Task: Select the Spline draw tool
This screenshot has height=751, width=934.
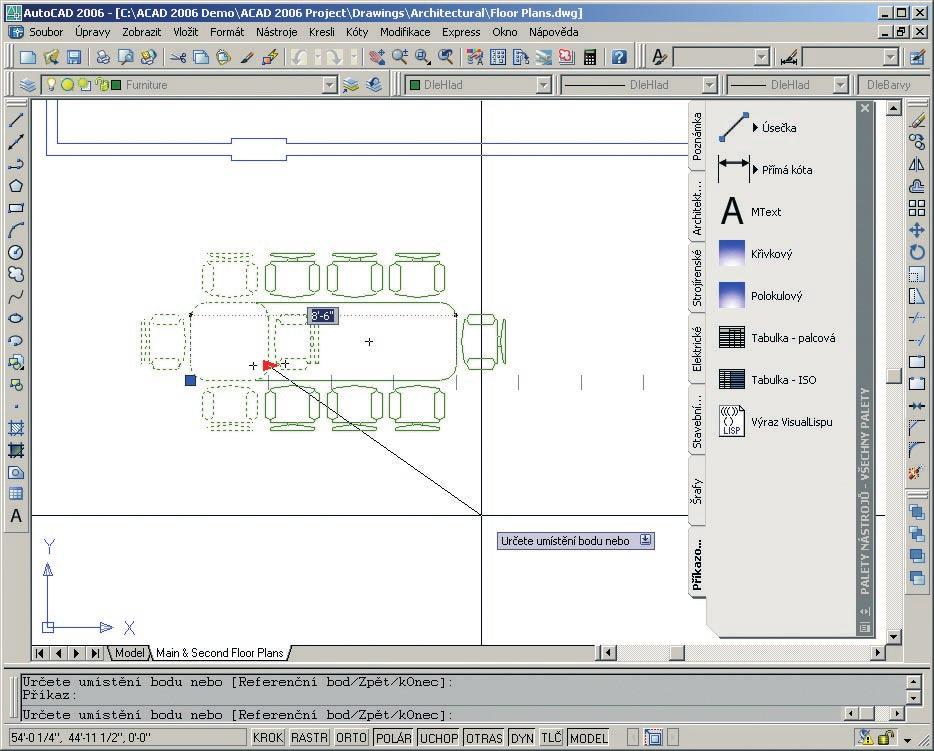Action: (16, 296)
